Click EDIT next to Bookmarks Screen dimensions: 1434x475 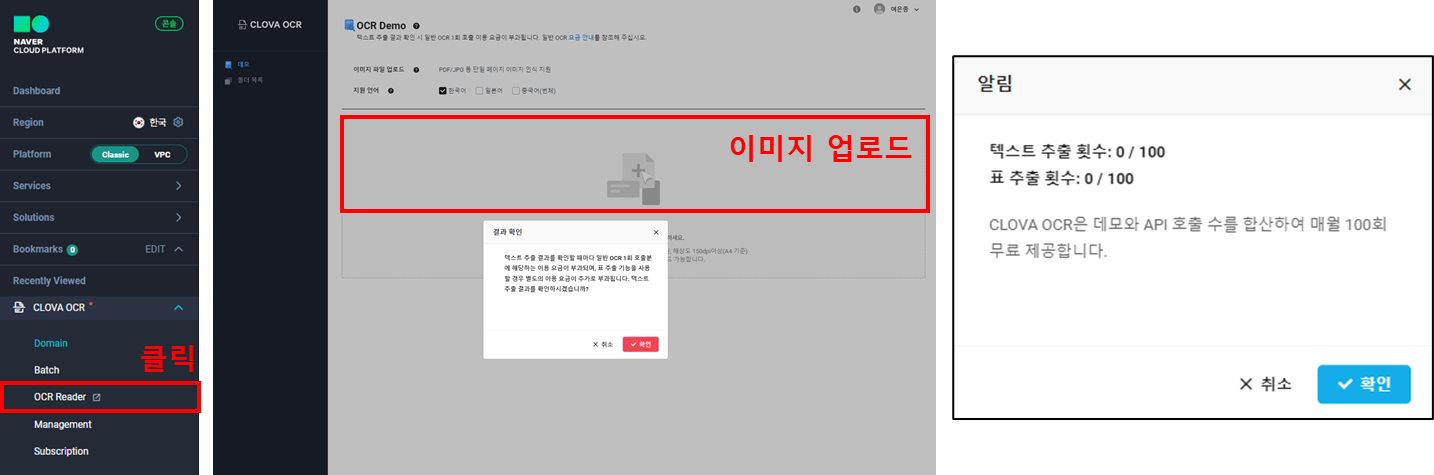coord(155,249)
